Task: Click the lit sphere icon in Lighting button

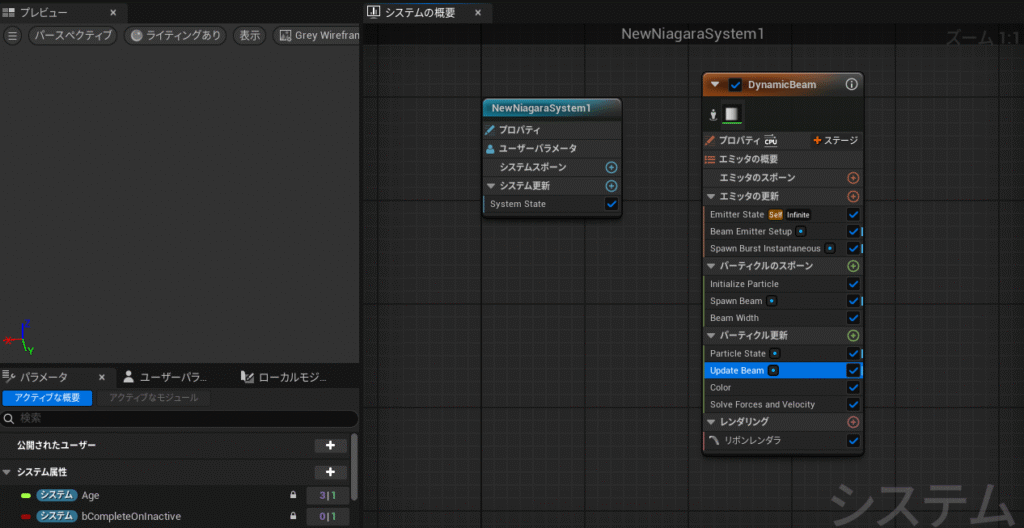Action: point(136,36)
